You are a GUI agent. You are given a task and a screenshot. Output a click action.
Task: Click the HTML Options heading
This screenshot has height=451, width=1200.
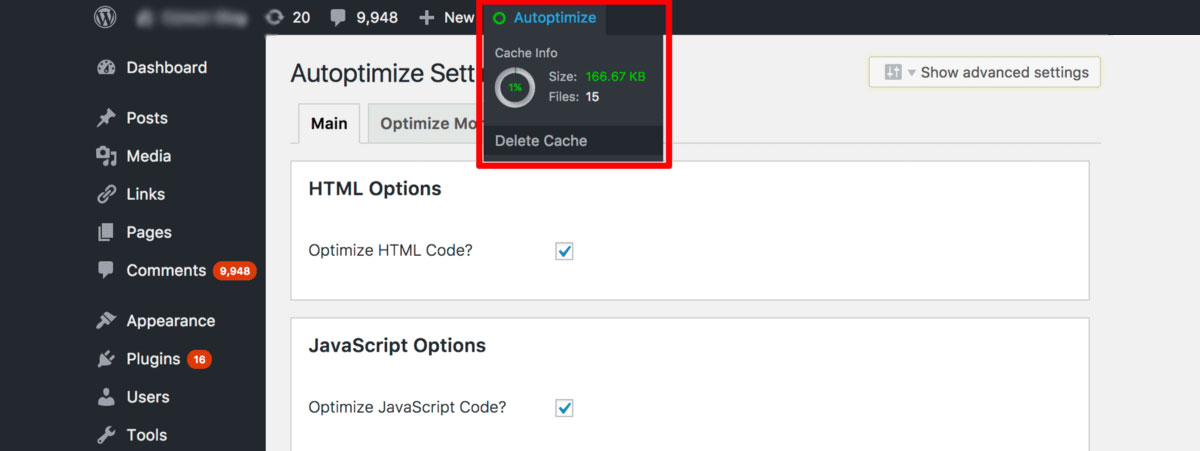(375, 188)
